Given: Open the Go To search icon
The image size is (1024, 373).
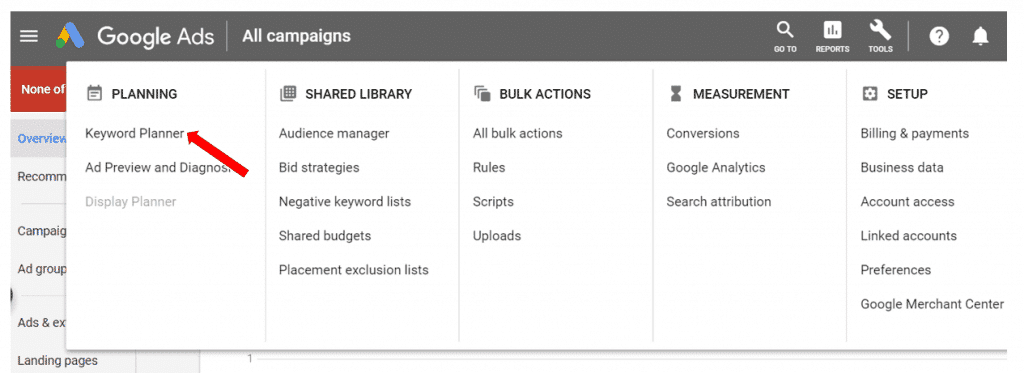Looking at the screenshot, I should pos(785,36).
